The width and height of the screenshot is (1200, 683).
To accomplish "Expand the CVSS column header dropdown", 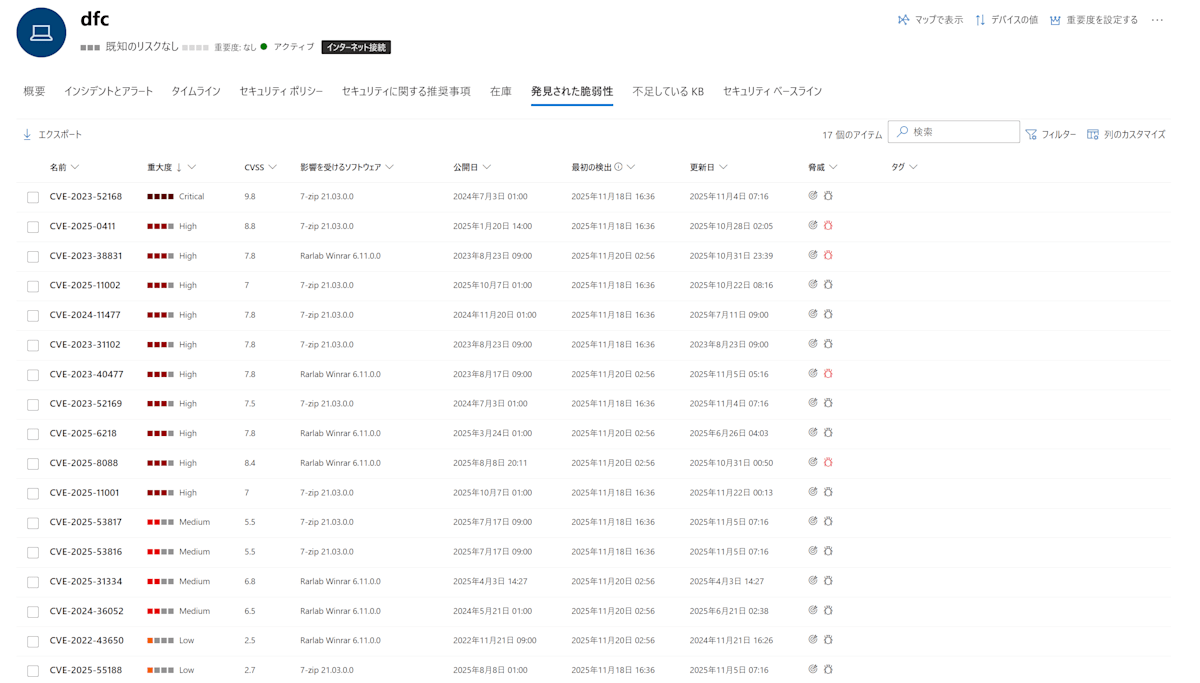I will pos(272,167).
